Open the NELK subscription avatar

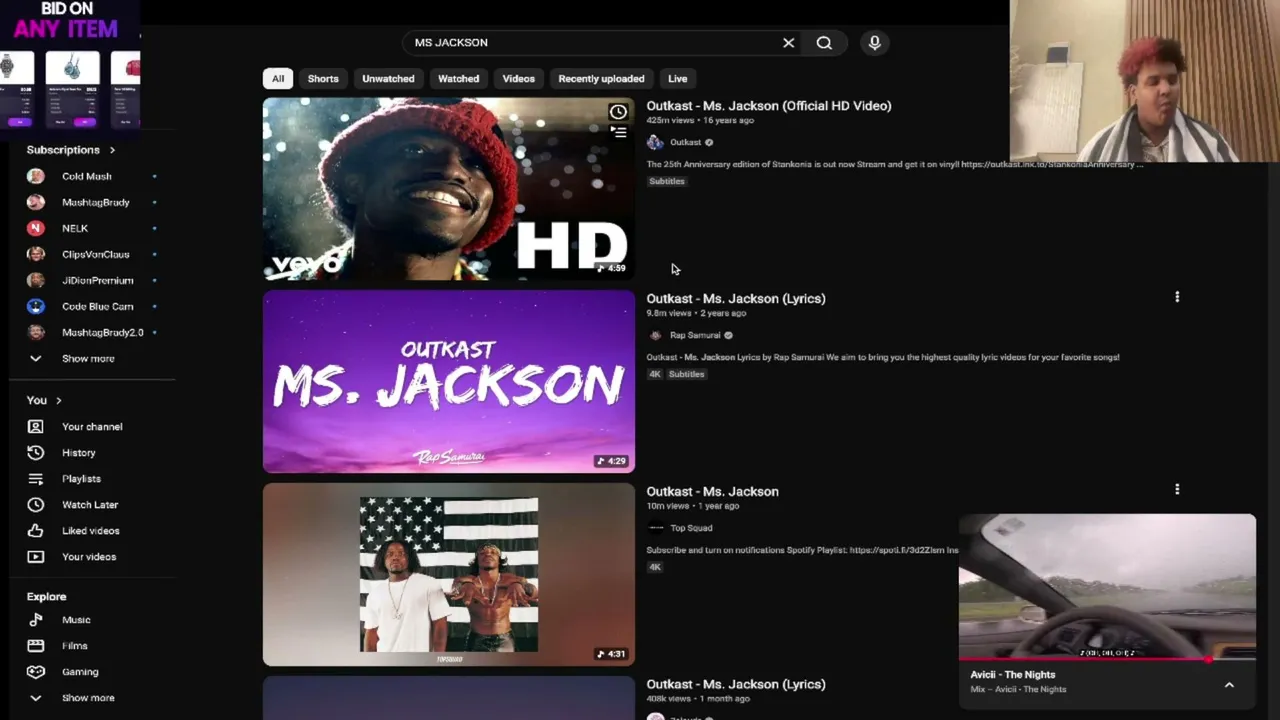[36, 228]
